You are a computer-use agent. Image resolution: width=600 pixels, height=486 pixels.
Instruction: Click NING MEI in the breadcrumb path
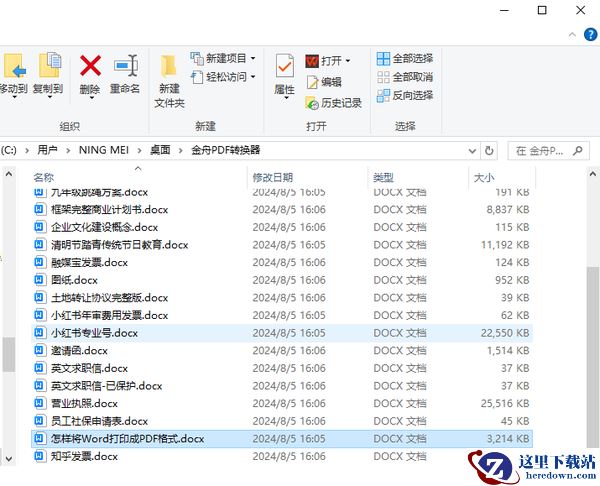104,150
